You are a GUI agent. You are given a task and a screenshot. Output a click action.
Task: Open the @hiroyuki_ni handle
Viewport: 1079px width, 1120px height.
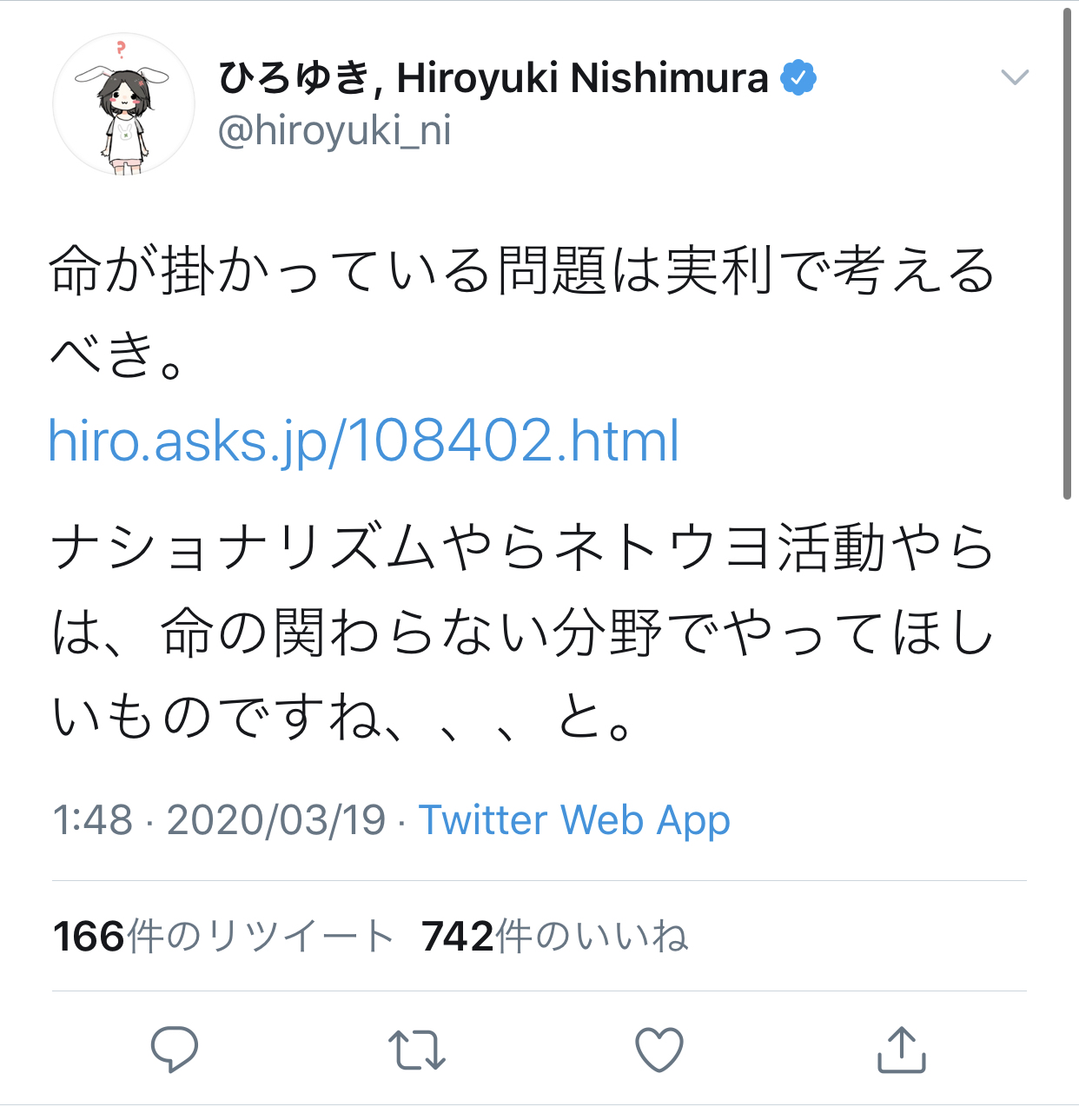334,131
